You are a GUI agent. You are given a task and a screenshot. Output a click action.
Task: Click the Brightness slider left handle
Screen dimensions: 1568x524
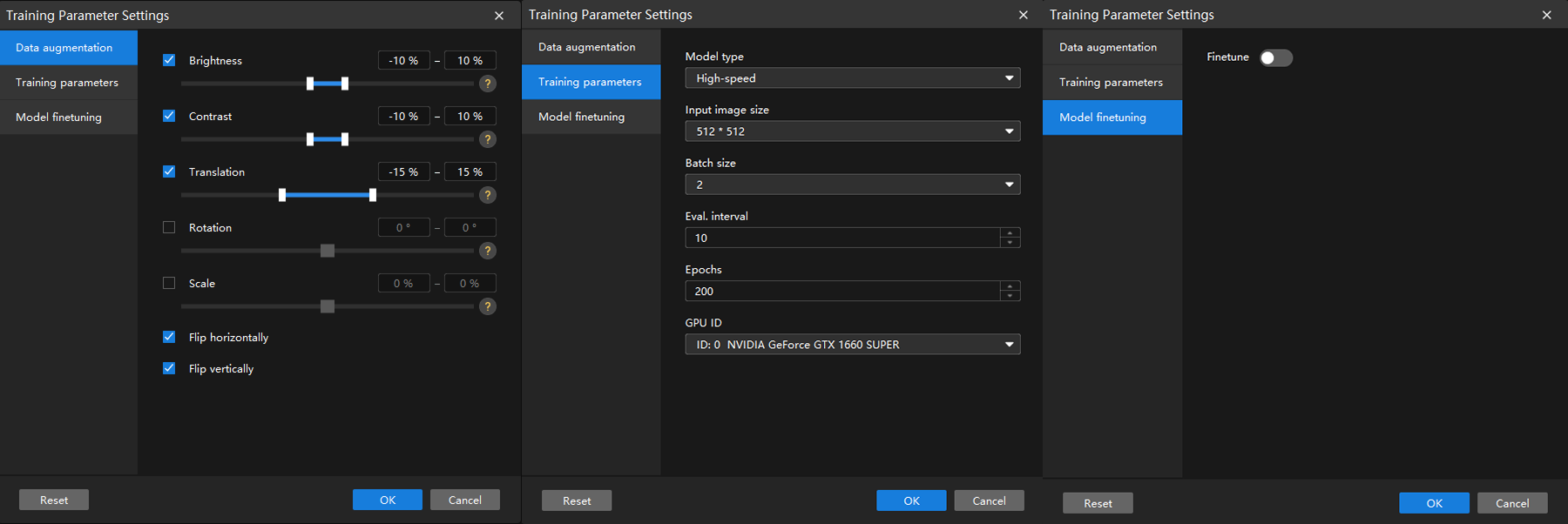pyautogui.click(x=310, y=84)
